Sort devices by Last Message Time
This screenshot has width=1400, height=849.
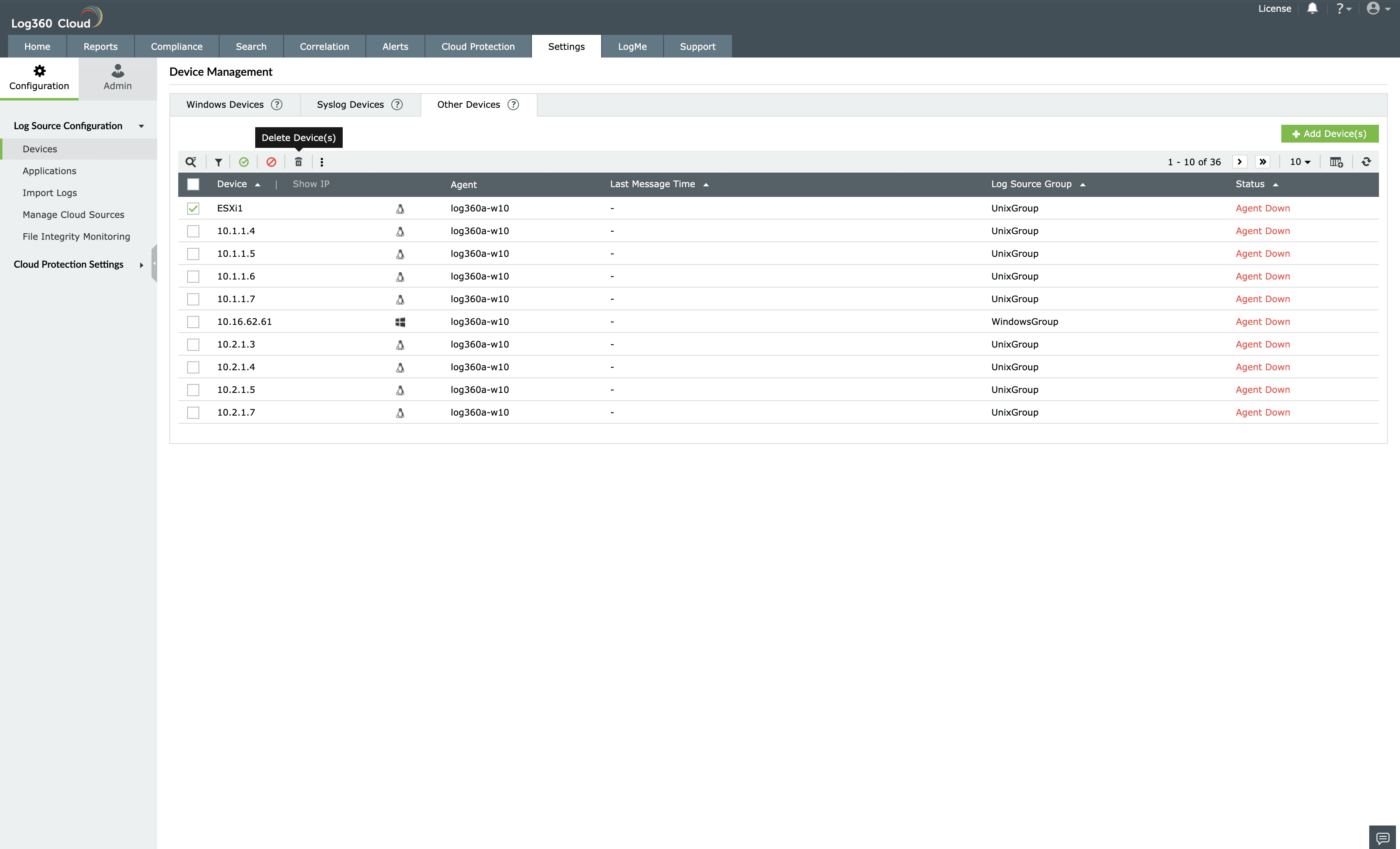[652, 184]
